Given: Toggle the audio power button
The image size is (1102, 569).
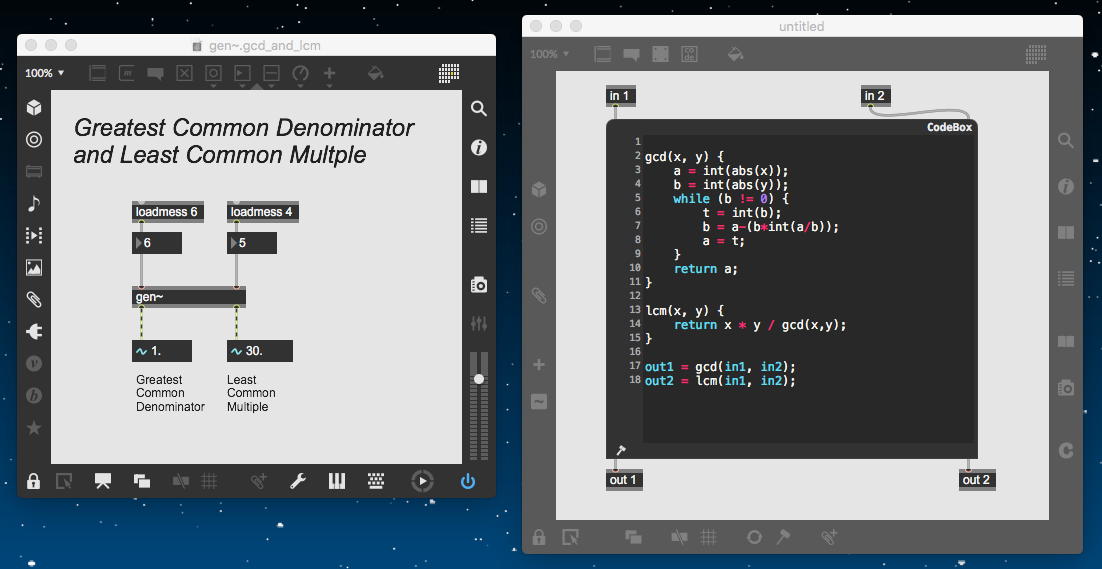Looking at the screenshot, I should pyautogui.click(x=467, y=481).
